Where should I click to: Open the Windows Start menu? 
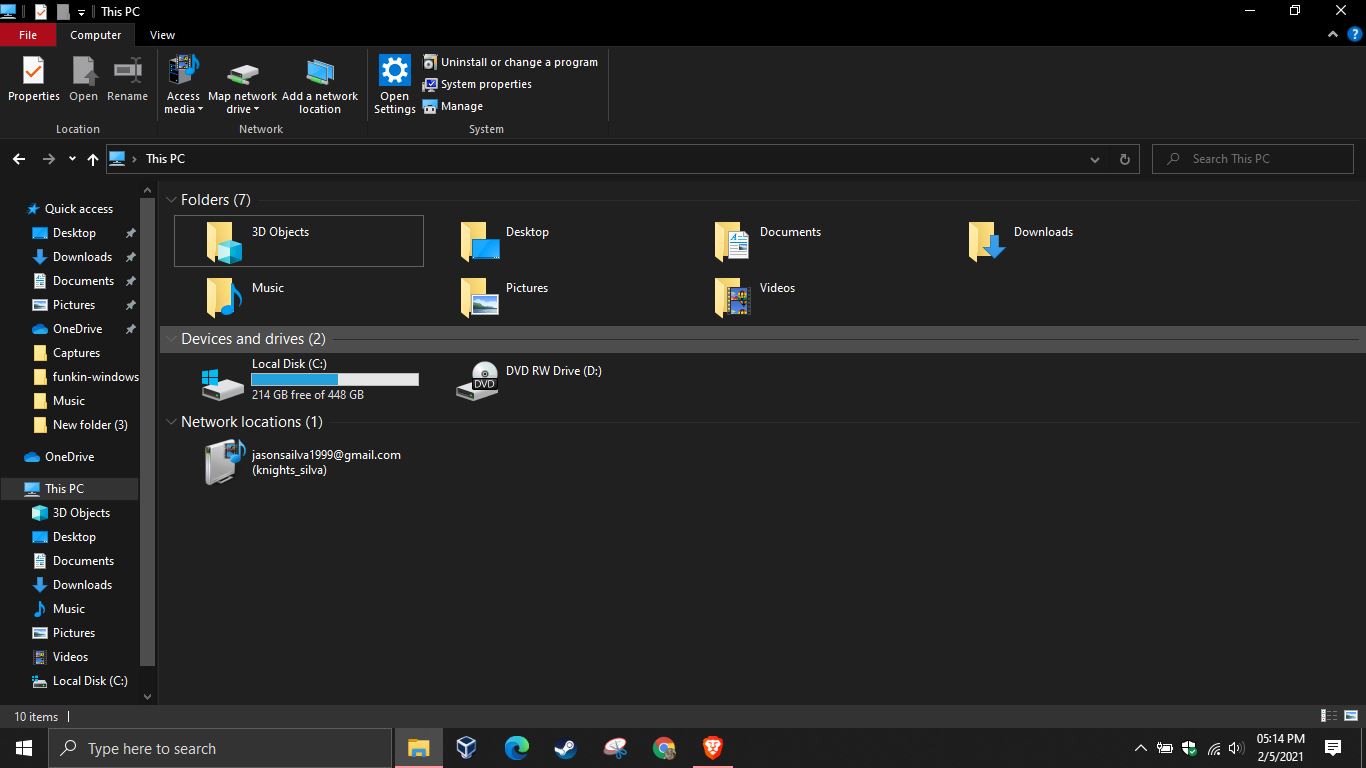tap(24, 748)
